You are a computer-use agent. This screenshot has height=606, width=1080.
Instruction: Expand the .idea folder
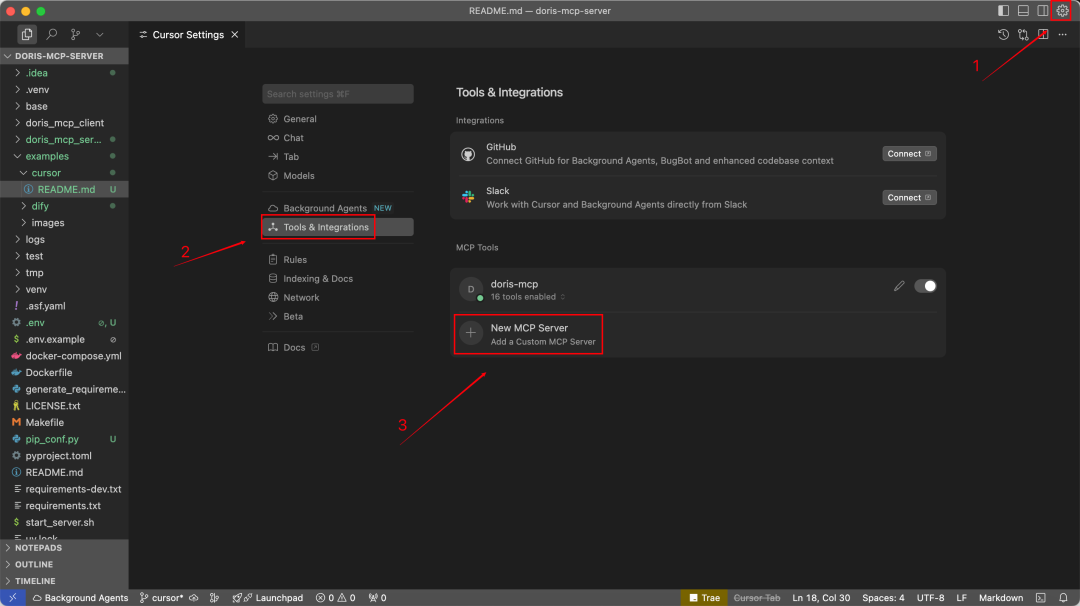pos(64,73)
